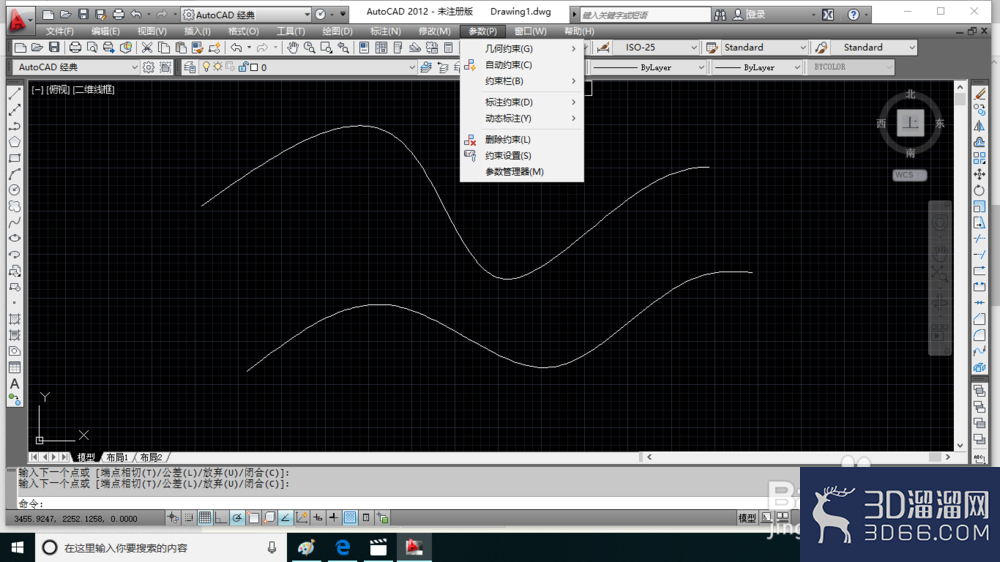1000x562 pixels.
Task: Expand the 标注约束(D) submenu
Action: coord(522,102)
